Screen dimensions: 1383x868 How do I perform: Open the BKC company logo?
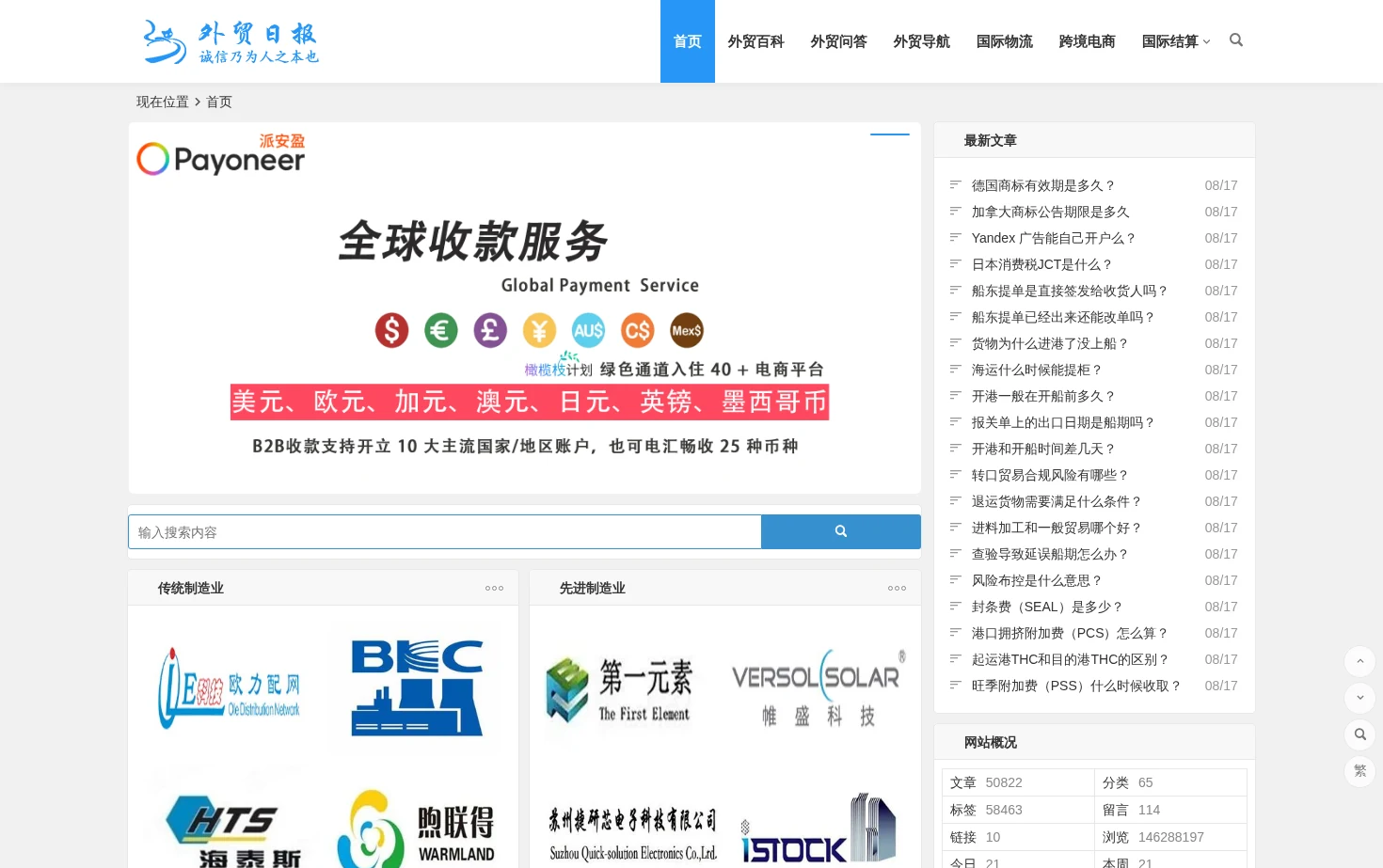pos(417,687)
